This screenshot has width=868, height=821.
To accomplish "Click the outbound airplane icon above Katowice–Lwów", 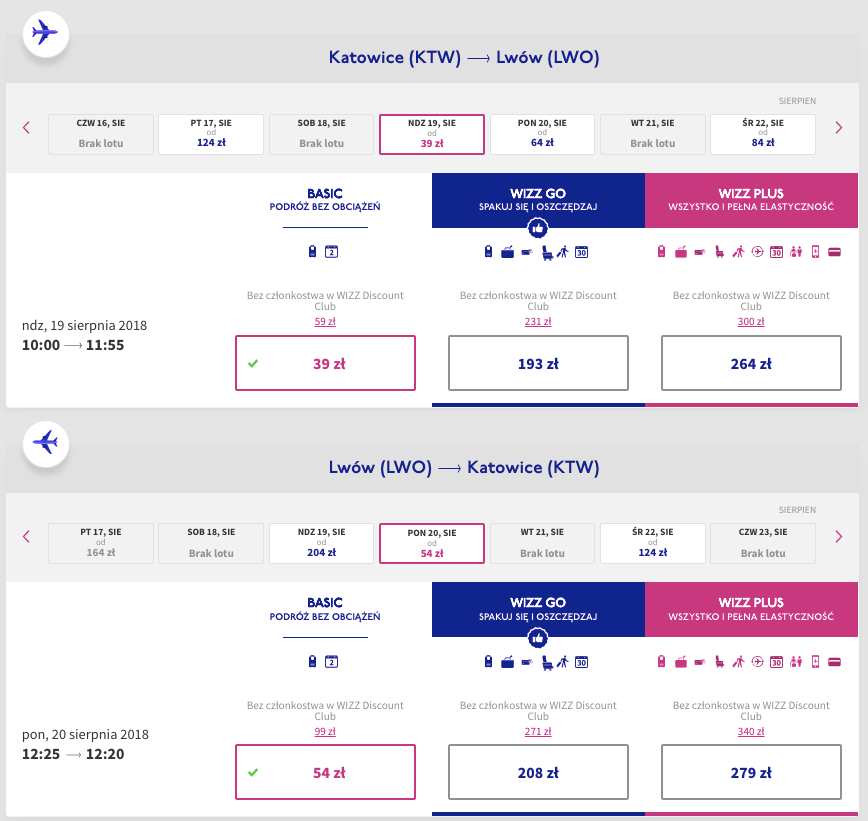I will (x=46, y=33).
